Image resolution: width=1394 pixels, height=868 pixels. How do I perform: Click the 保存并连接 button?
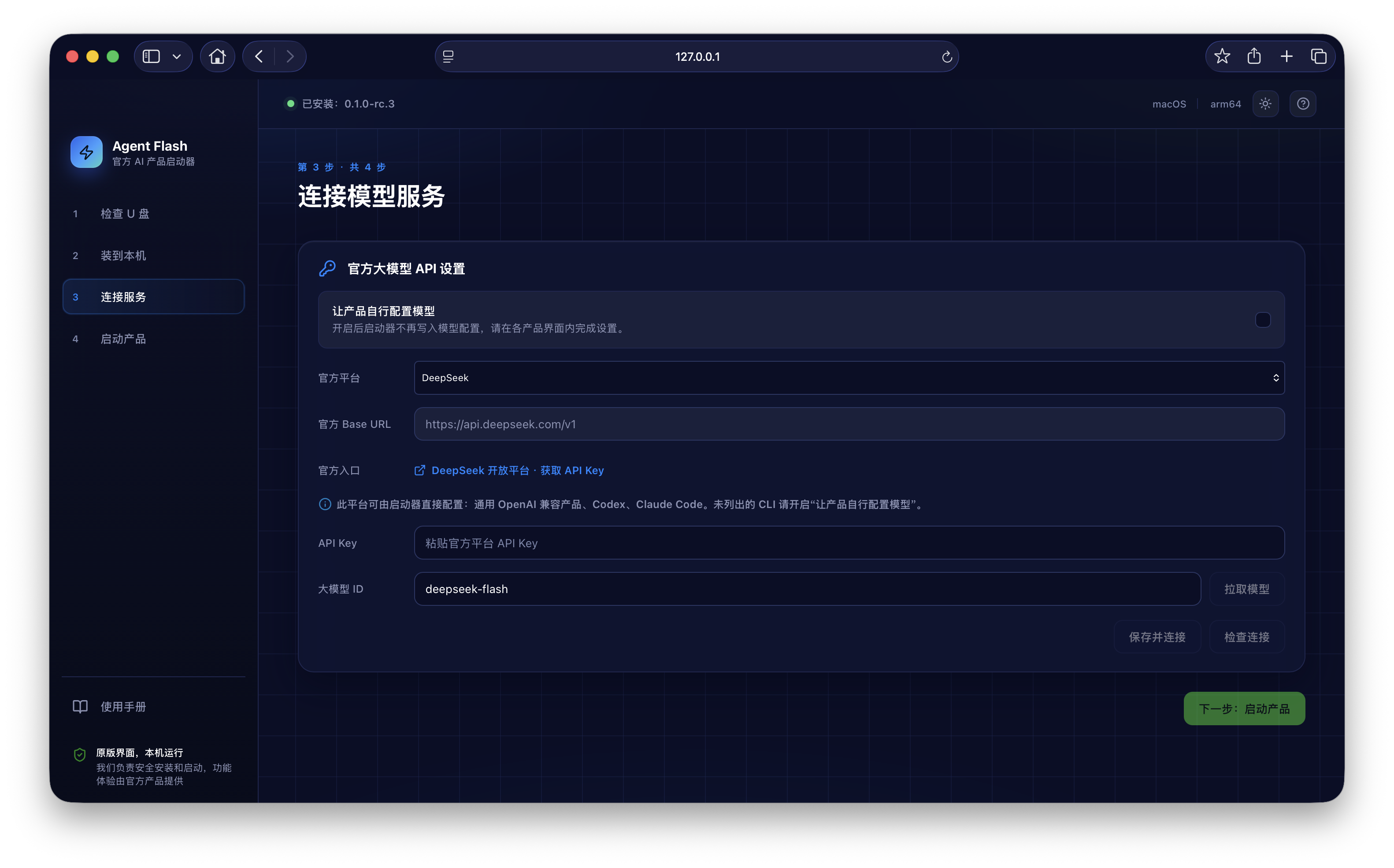[x=1157, y=637]
